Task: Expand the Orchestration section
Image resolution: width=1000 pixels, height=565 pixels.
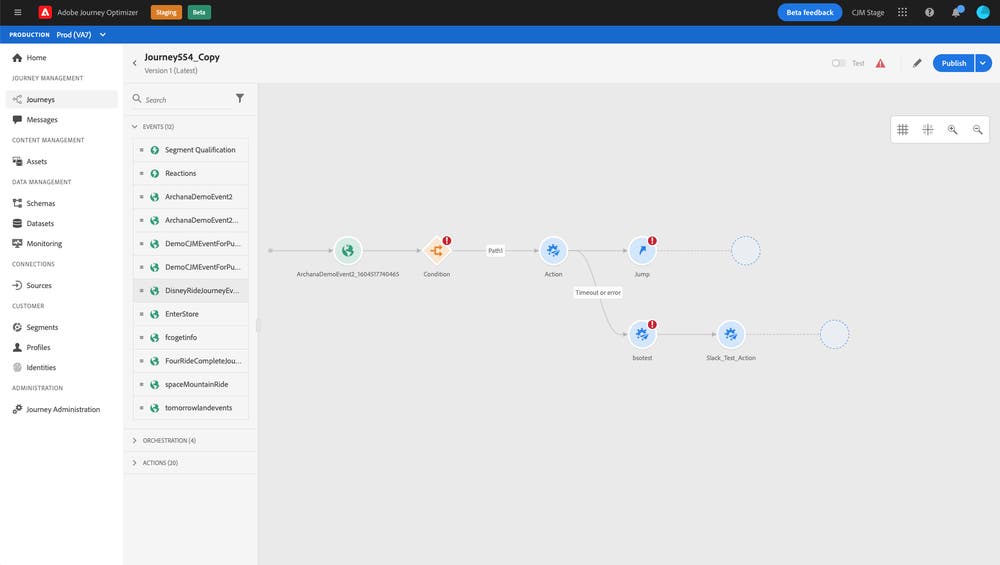Action: pos(135,441)
